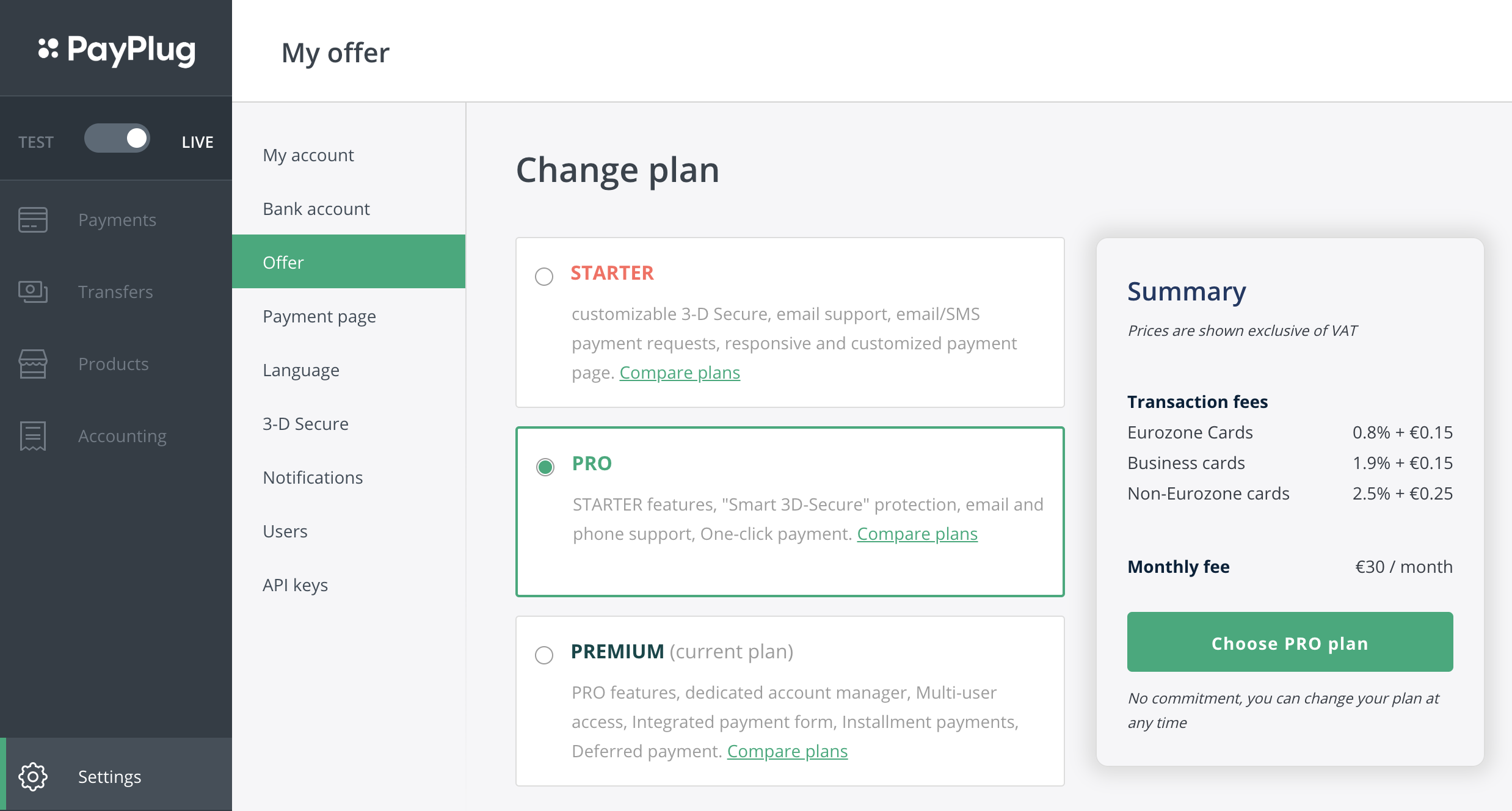This screenshot has width=1512, height=811.
Task: Select the STARTER plan radio button
Action: pos(544,277)
